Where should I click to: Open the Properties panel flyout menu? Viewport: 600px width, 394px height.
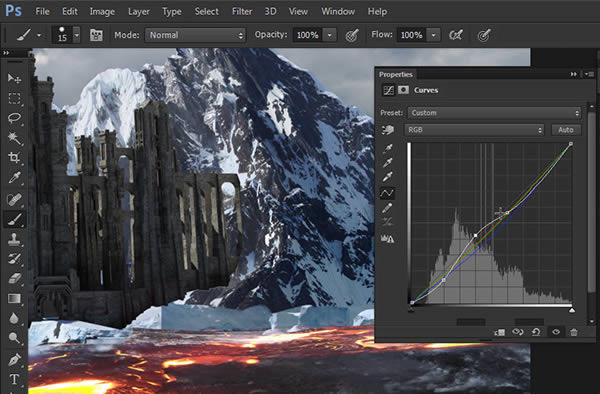click(x=589, y=74)
